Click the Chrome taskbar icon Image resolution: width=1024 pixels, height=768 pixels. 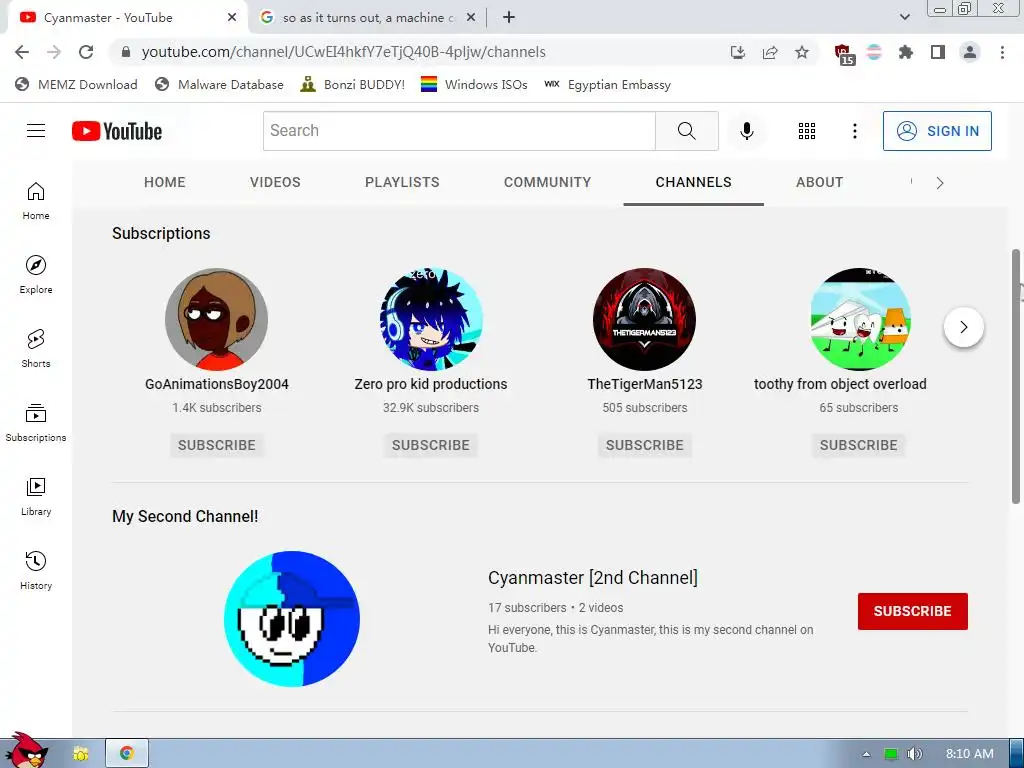pos(127,754)
